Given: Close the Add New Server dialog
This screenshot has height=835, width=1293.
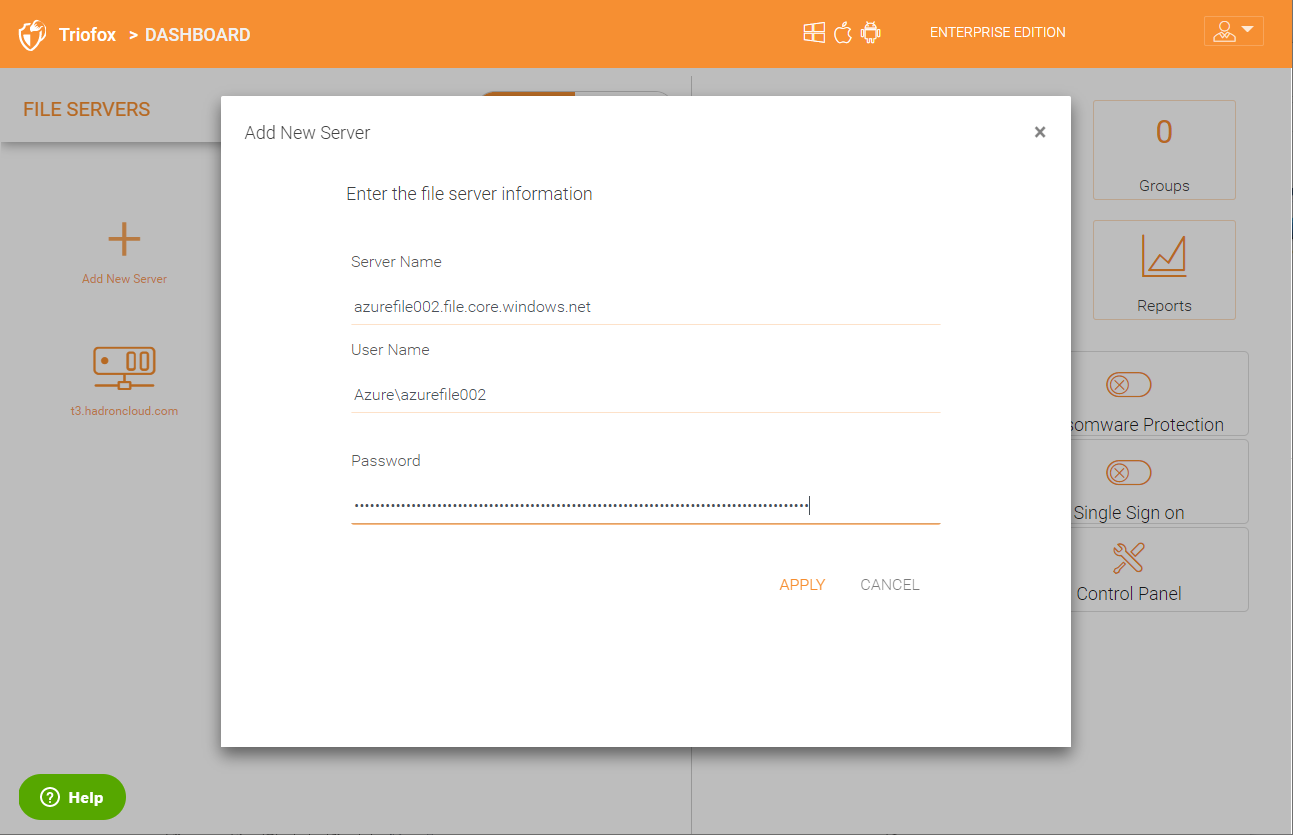Looking at the screenshot, I should coord(1040,132).
